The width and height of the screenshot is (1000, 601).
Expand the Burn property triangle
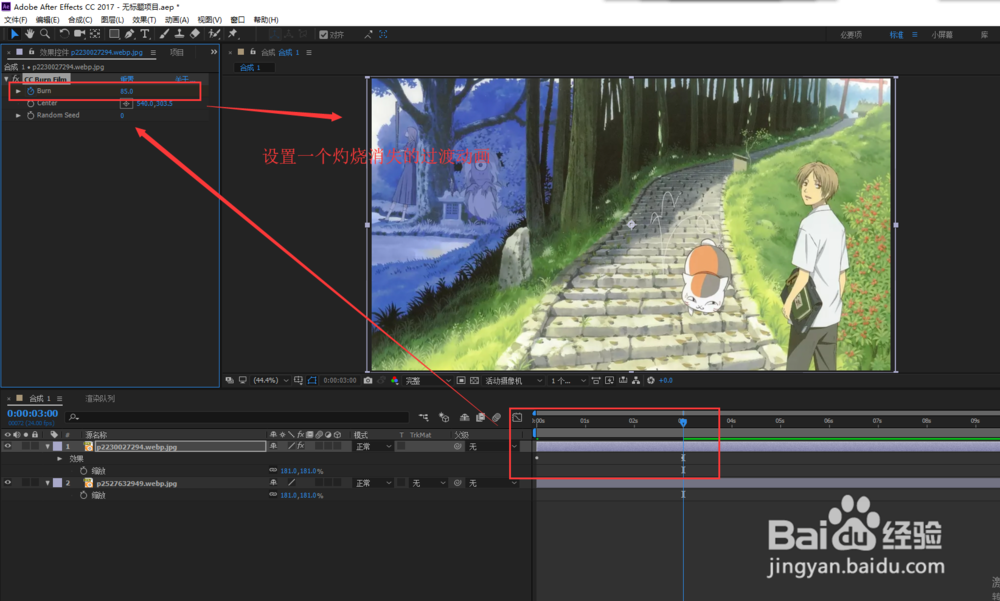point(18,91)
